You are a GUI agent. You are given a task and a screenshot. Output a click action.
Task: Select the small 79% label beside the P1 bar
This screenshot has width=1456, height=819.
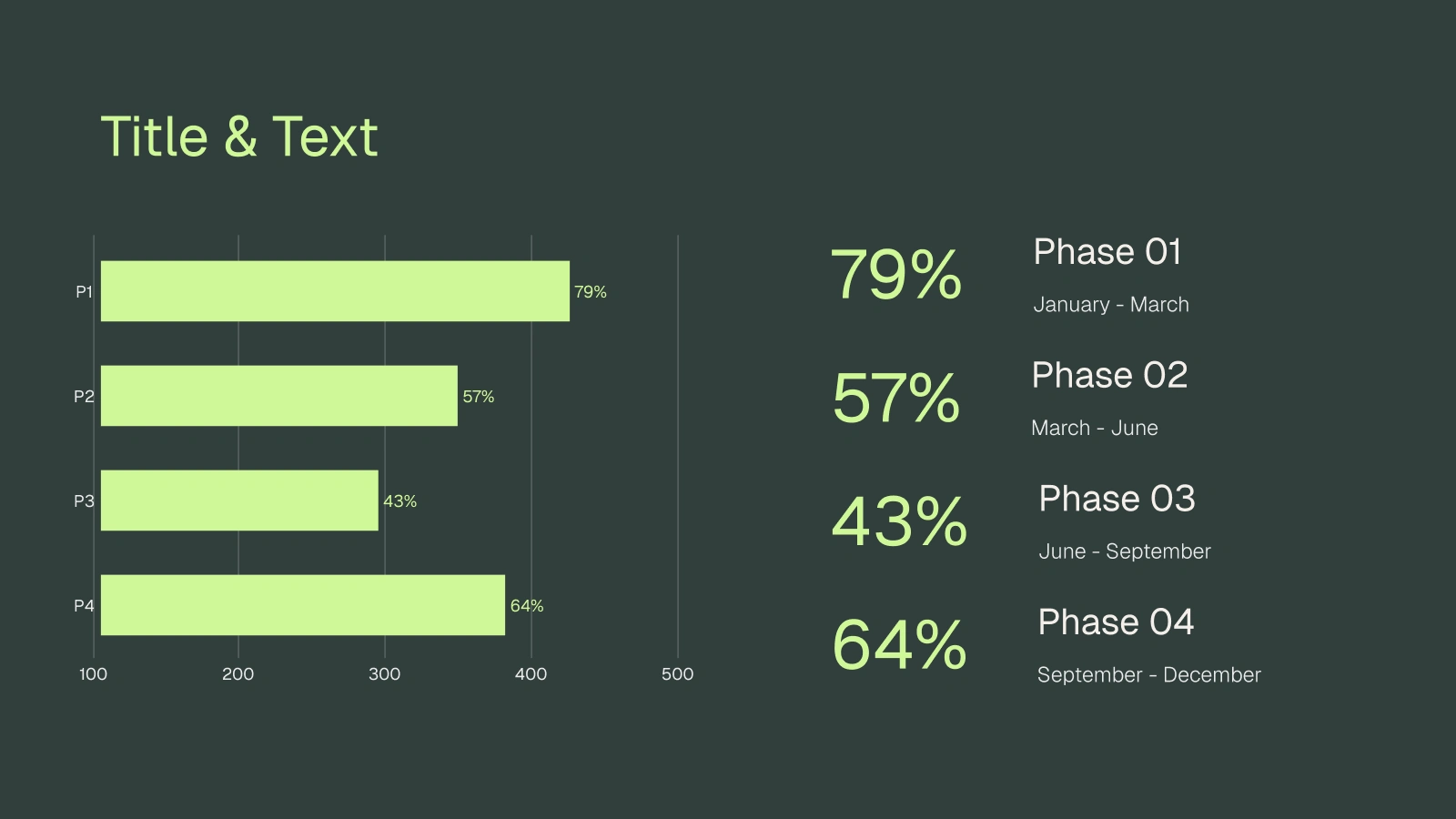coord(590,292)
